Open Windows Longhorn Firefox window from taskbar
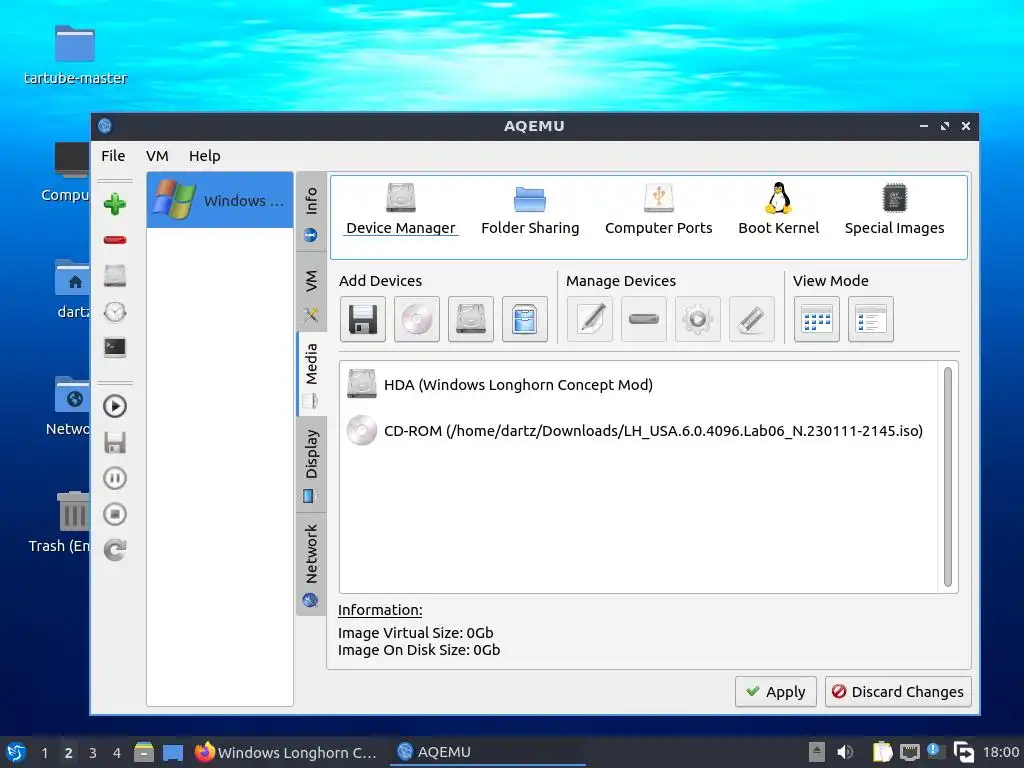1024x768 pixels. (x=286, y=752)
